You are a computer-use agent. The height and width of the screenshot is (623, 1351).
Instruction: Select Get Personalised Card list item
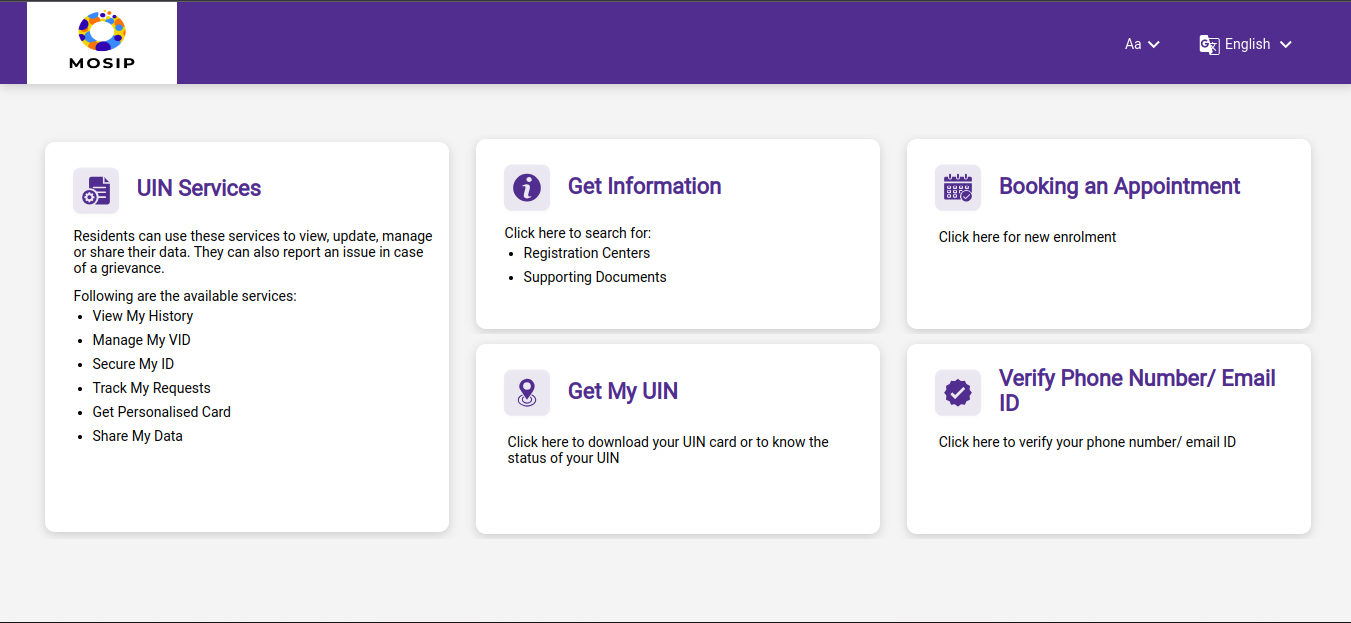pyautogui.click(x=161, y=412)
